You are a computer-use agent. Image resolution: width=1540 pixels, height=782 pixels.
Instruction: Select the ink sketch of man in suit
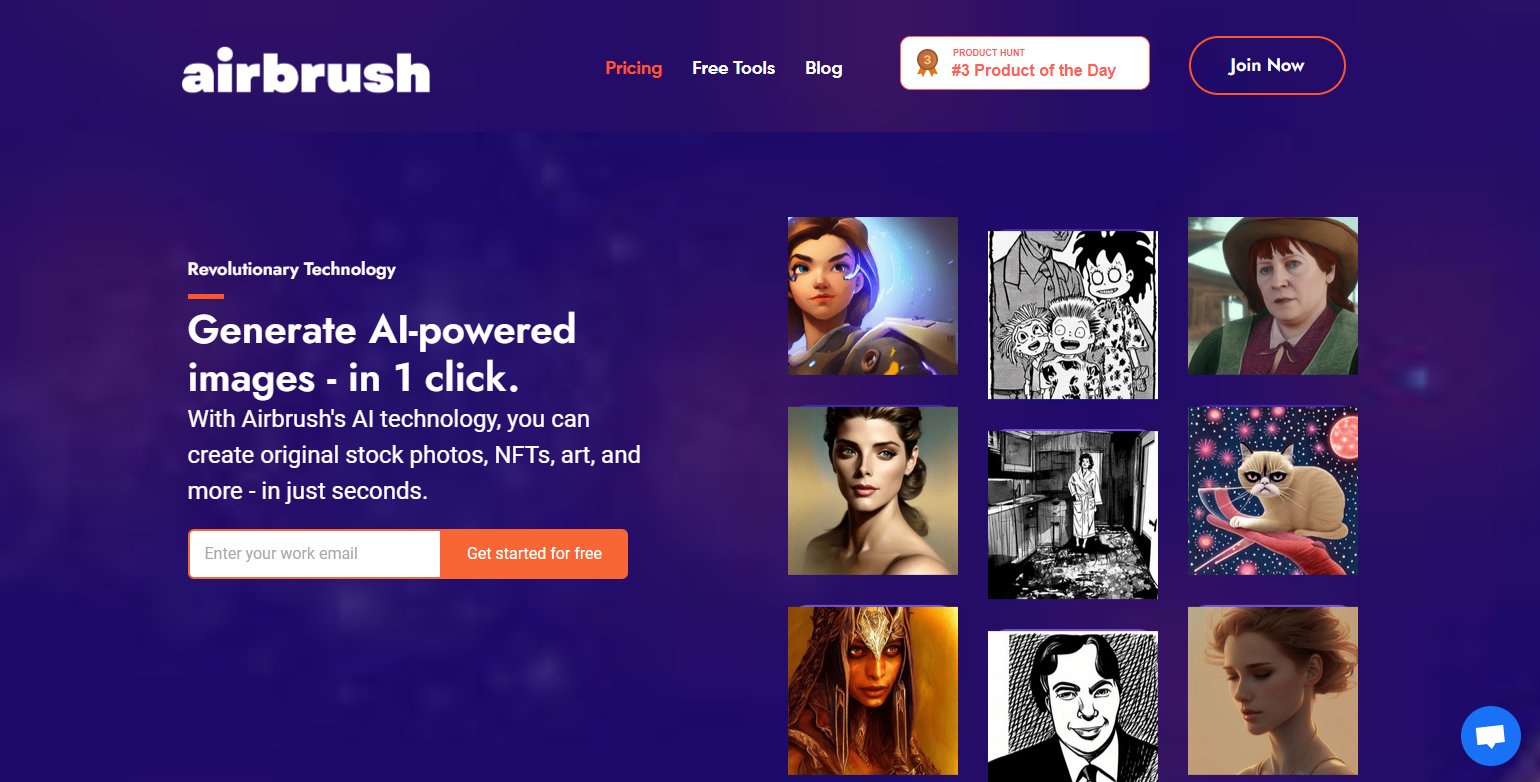(x=1073, y=706)
